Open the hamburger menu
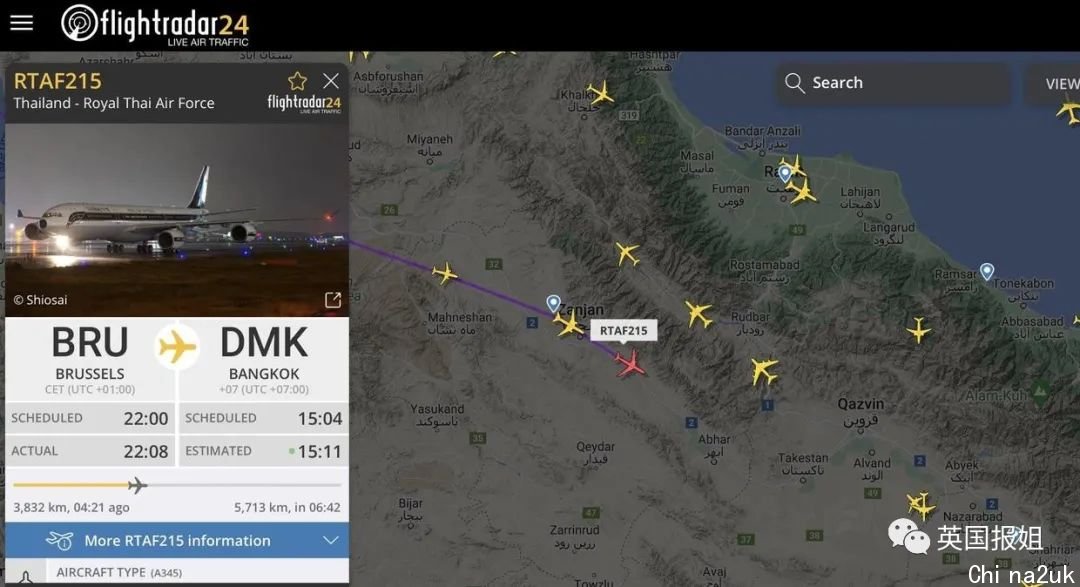 (21, 23)
